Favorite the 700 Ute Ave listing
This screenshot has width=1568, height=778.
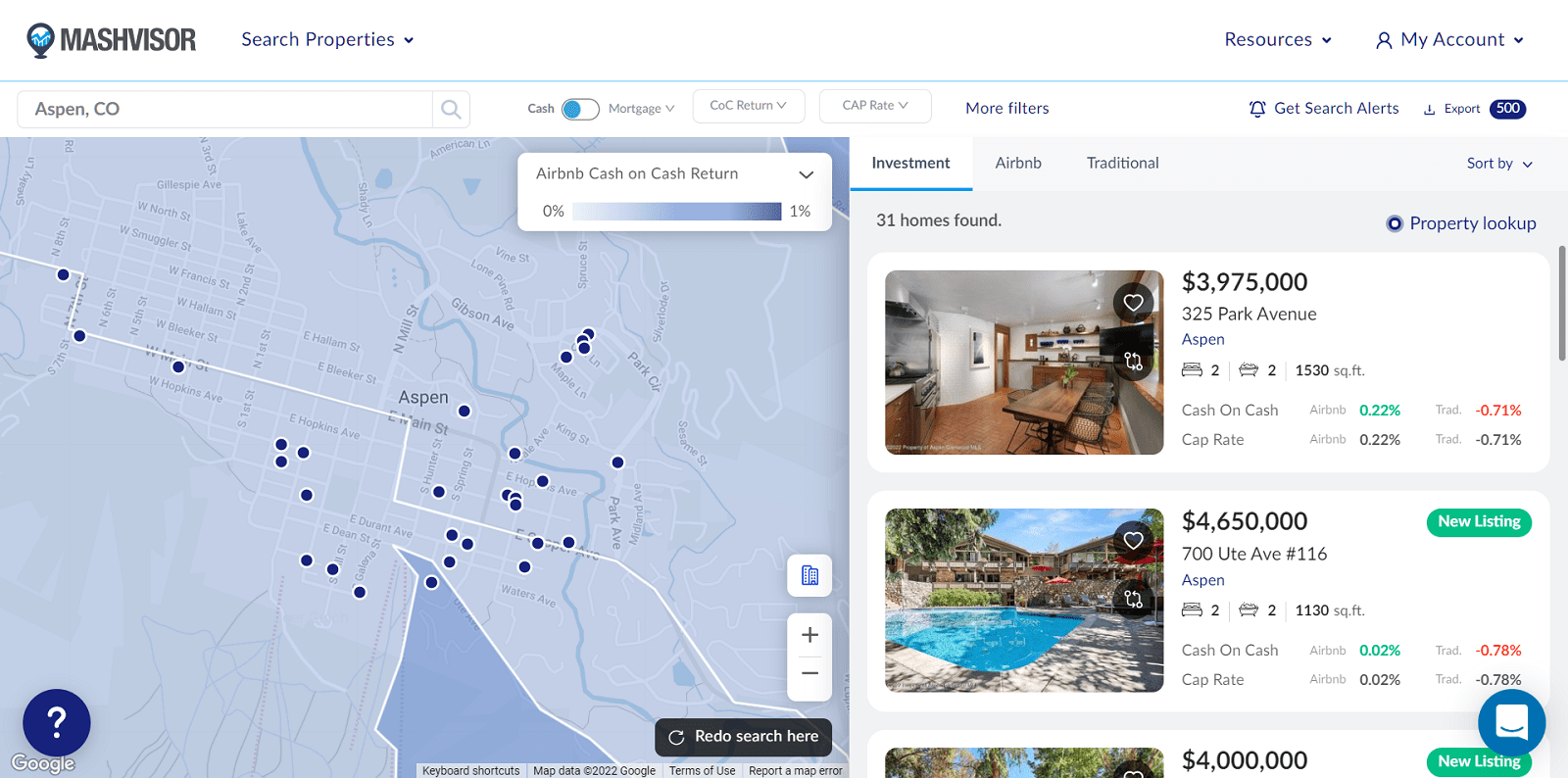click(x=1134, y=540)
